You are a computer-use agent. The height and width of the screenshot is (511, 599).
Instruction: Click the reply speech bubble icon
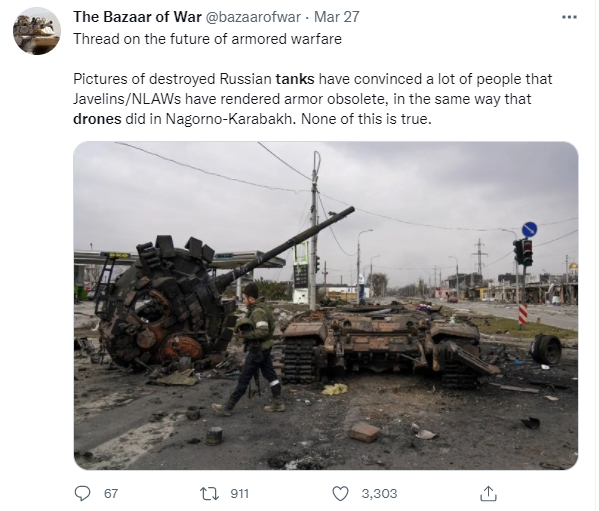[82, 493]
